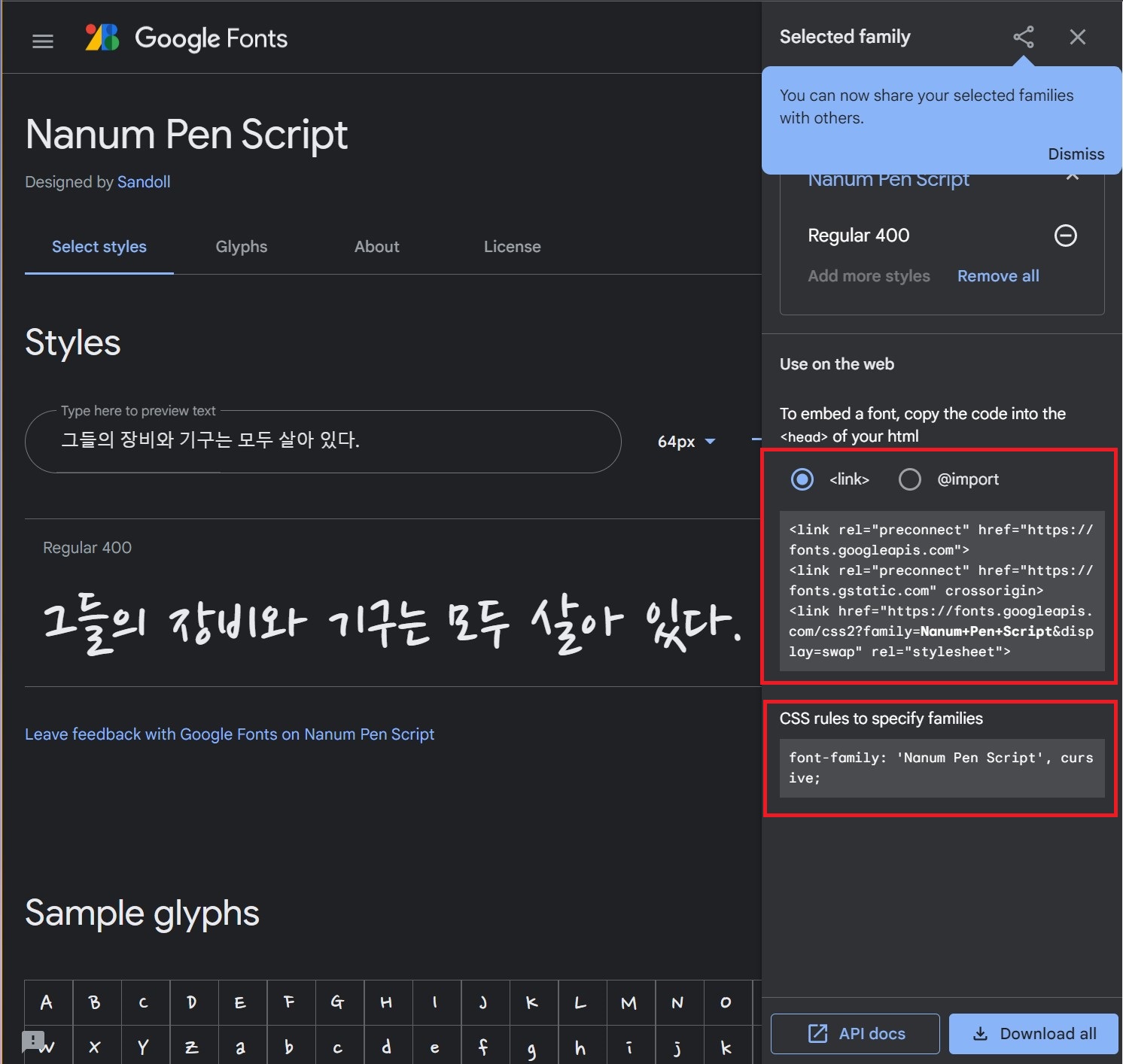Open the hamburger navigation menu
1123x1064 pixels.
point(43,41)
